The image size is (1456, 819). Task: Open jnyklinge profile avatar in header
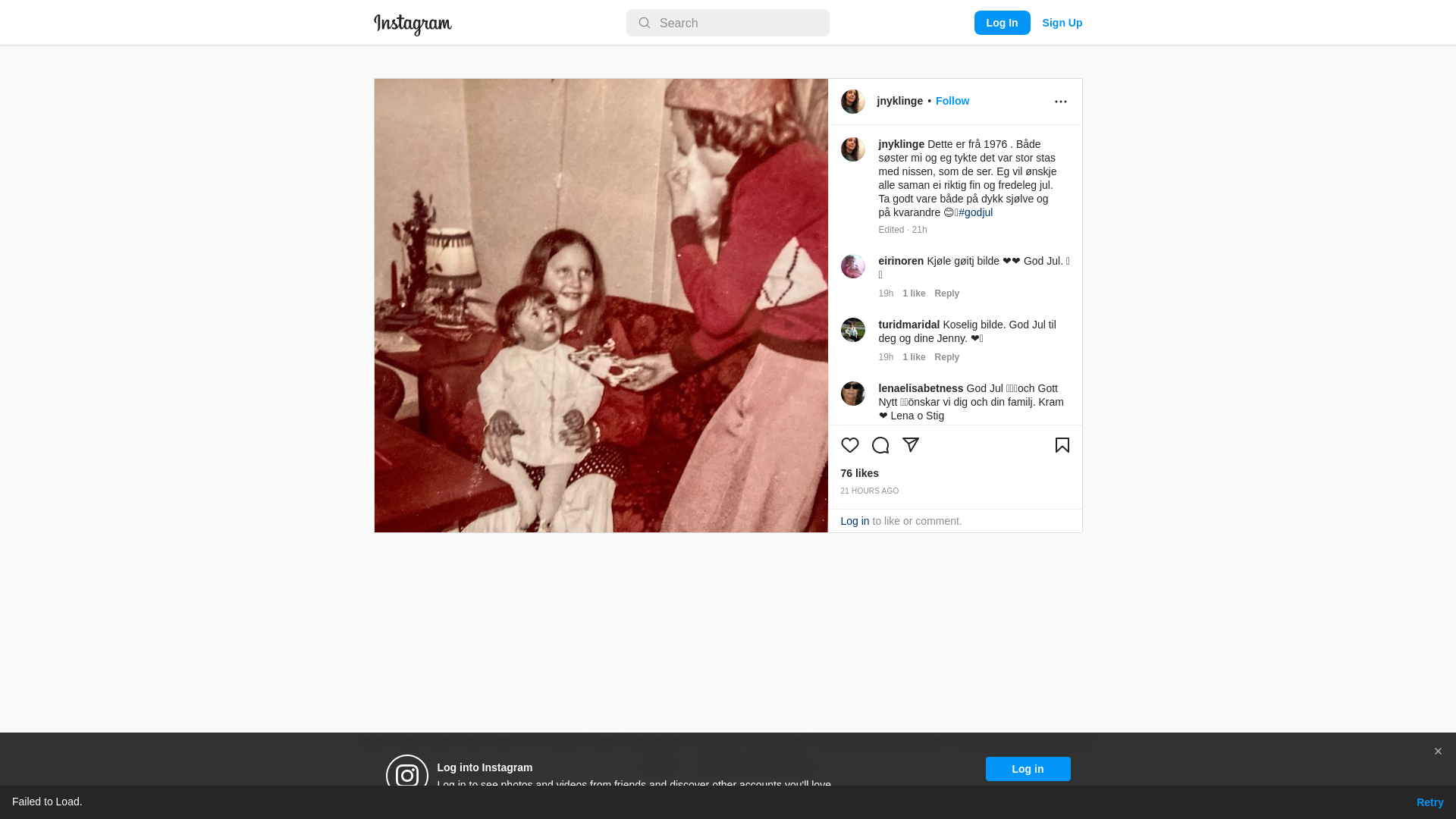coord(852,102)
